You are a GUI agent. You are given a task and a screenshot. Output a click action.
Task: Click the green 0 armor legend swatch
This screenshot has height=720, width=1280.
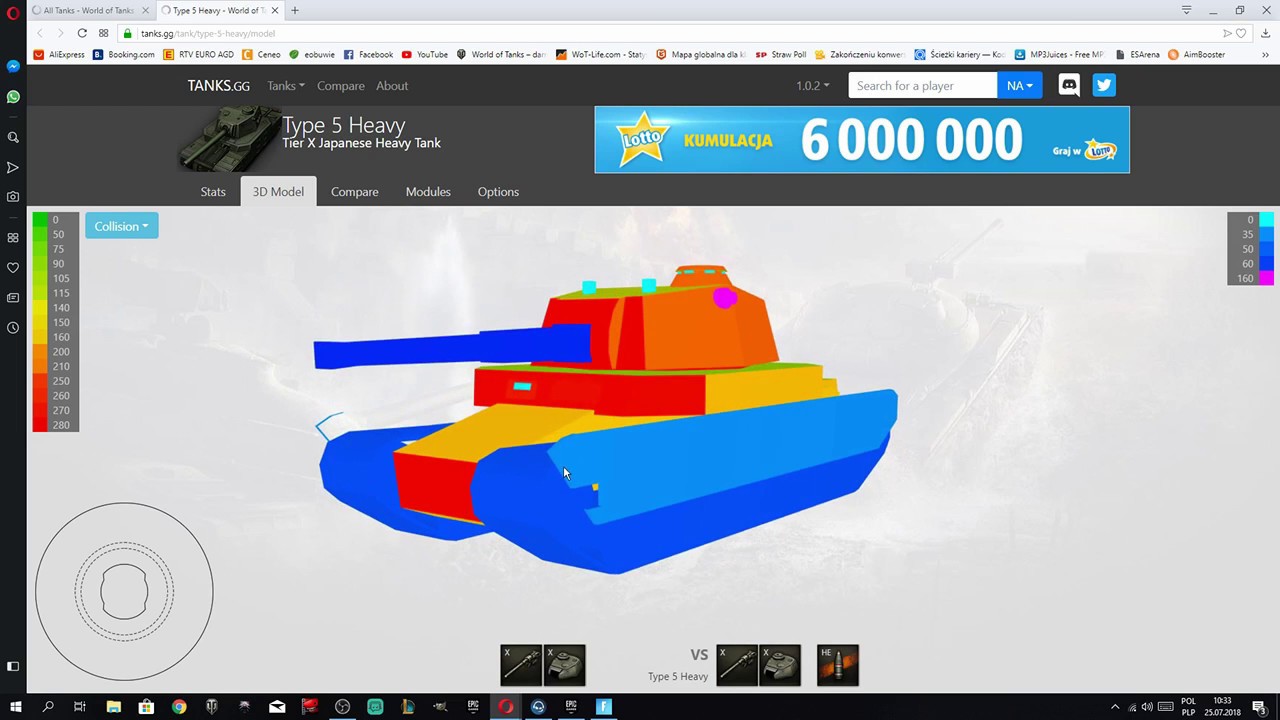click(x=40, y=219)
